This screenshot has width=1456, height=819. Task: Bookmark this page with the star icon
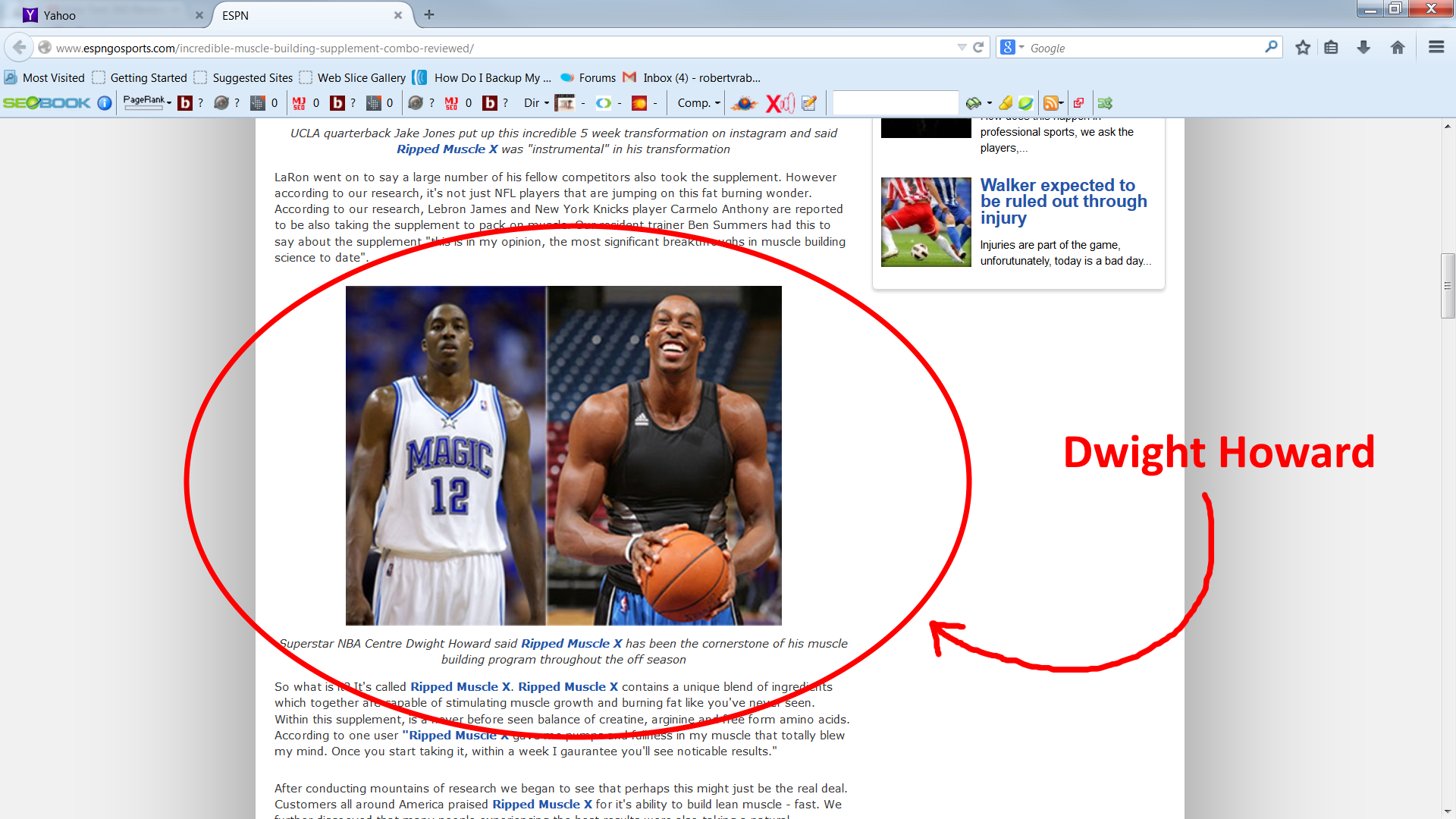[1303, 48]
